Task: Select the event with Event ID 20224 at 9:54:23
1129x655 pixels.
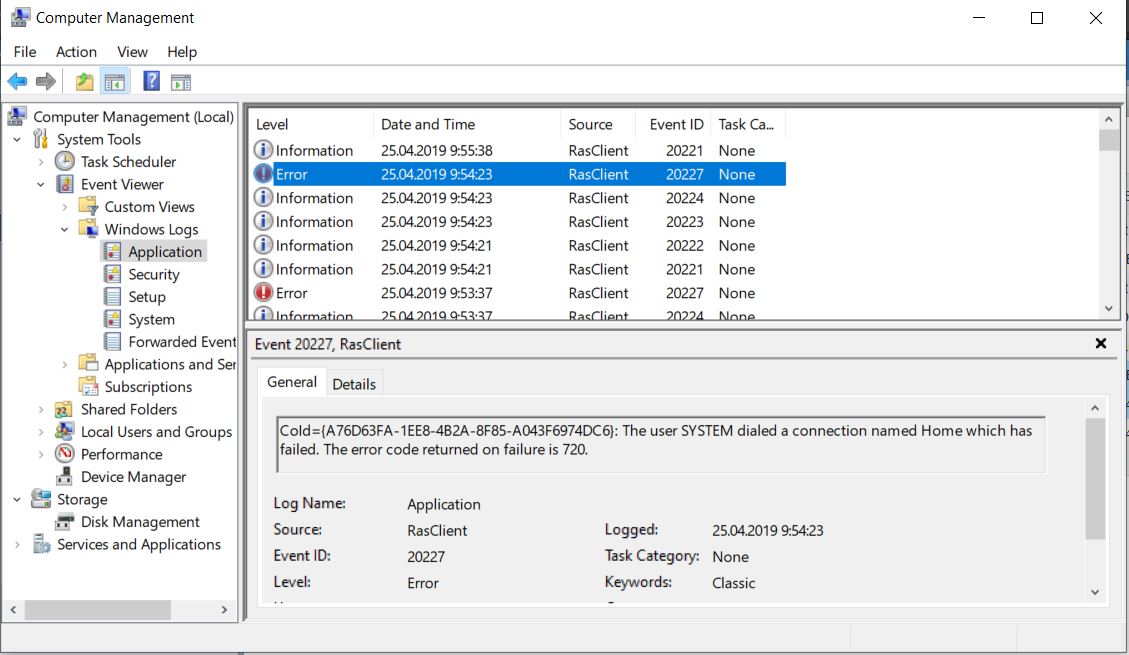Action: click(518, 198)
